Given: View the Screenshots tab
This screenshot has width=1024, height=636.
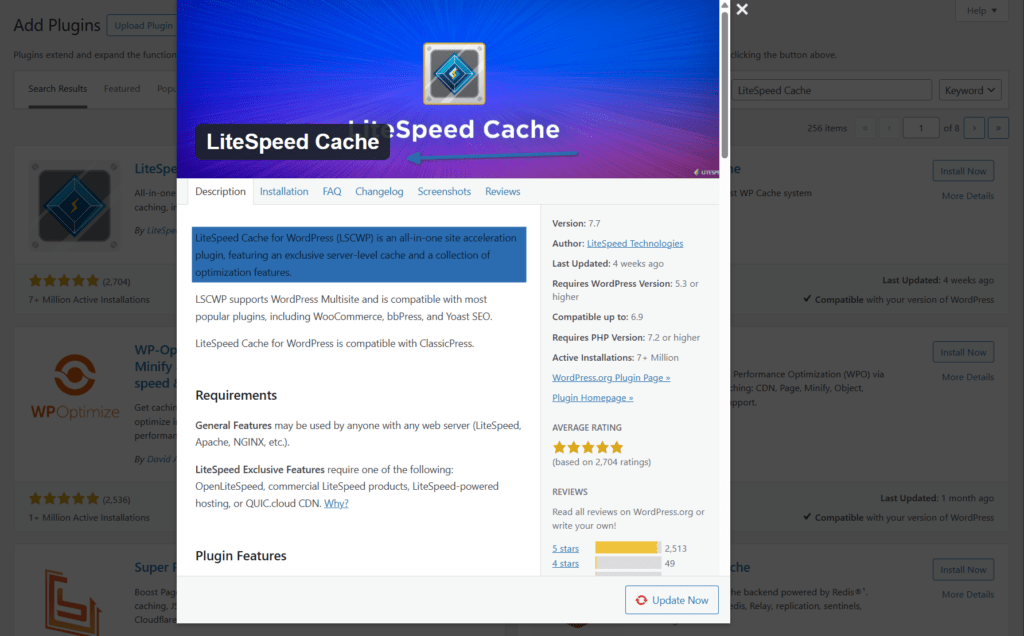Looking at the screenshot, I should [444, 191].
